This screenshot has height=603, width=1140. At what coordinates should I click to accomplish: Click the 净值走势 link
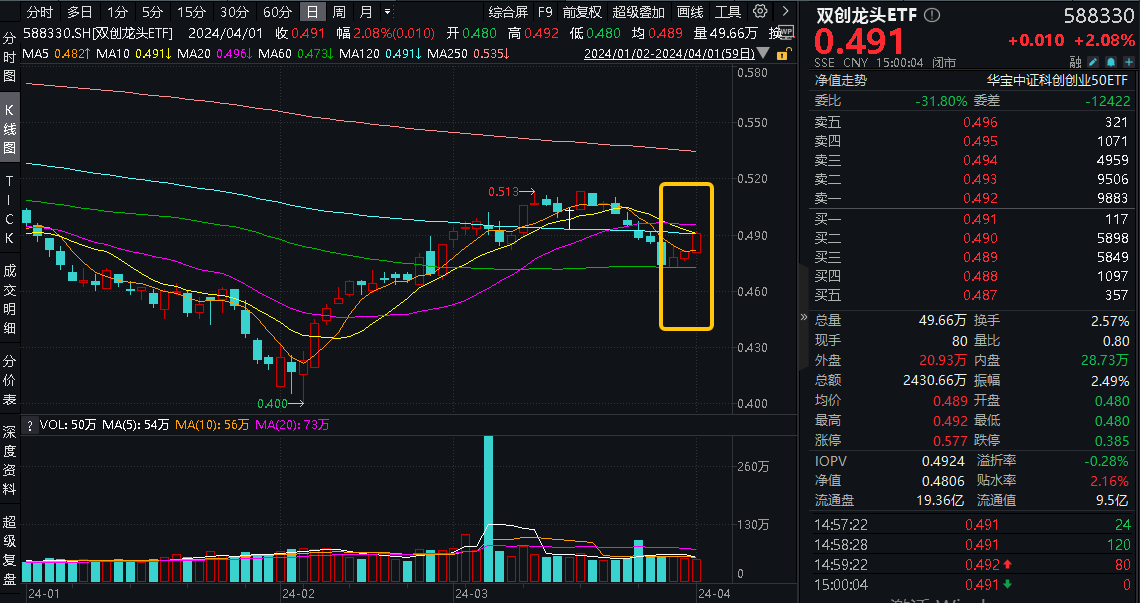(840, 80)
